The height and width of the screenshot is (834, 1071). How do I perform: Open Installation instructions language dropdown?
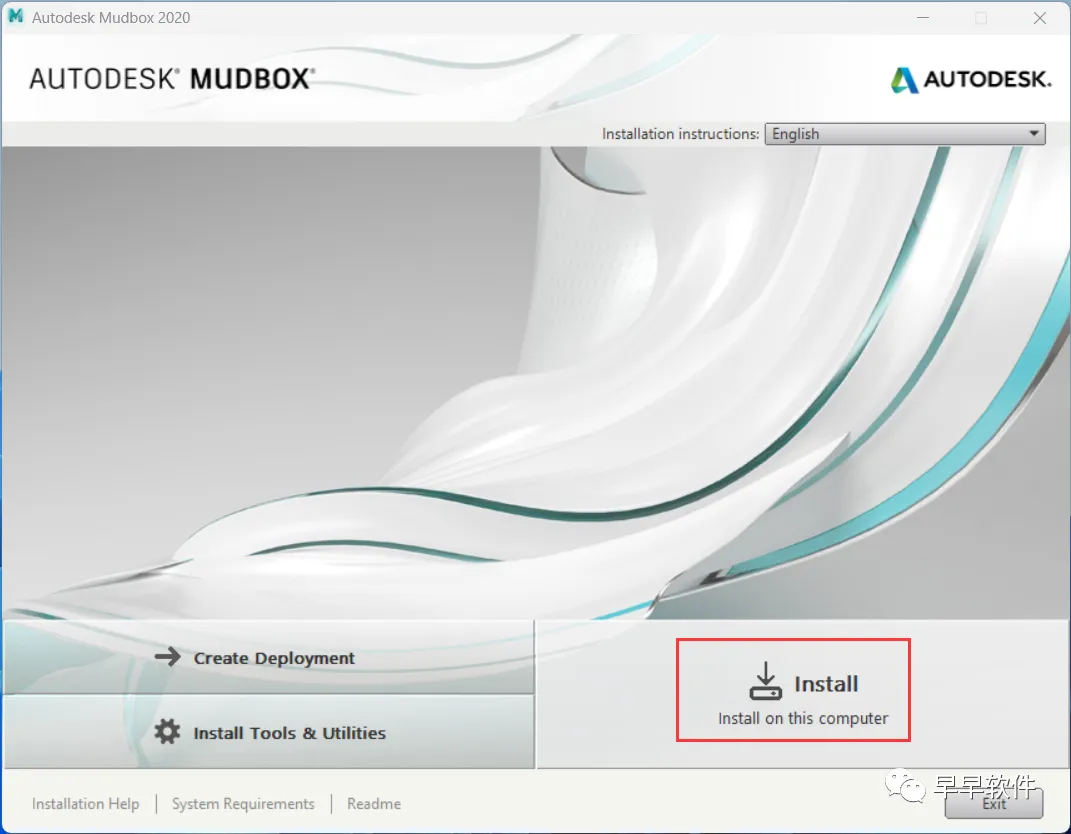click(x=905, y=134)
